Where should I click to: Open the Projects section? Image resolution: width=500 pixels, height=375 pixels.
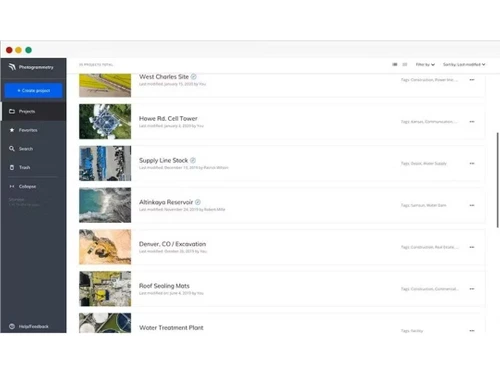click(x=33, y=111)
